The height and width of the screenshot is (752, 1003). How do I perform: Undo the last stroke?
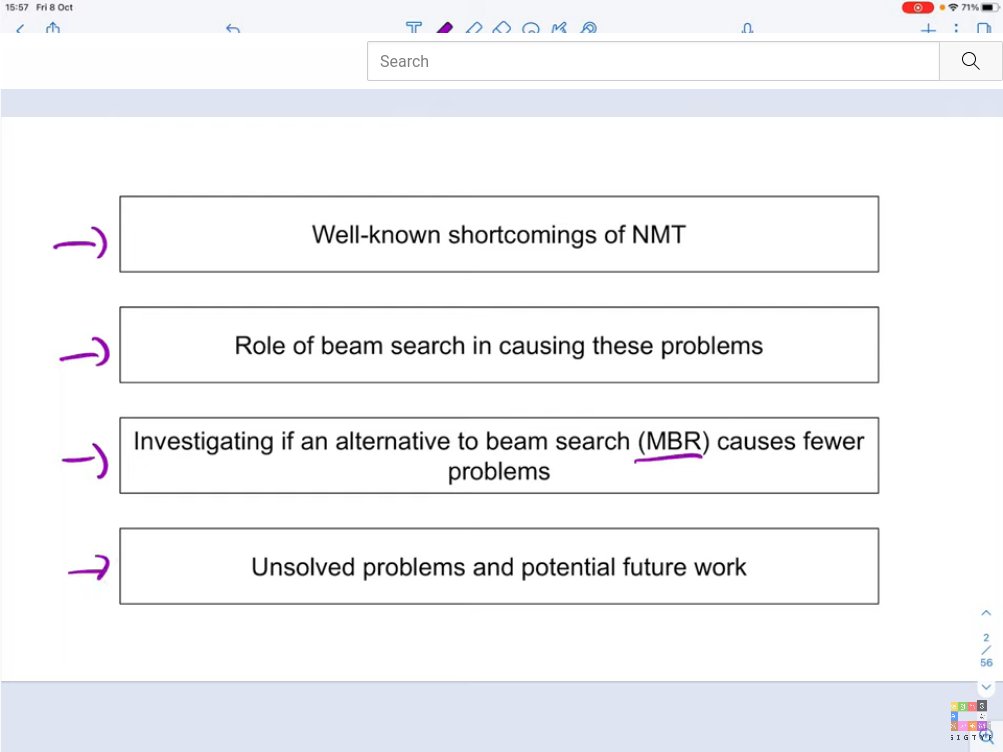tap(233, 29)
